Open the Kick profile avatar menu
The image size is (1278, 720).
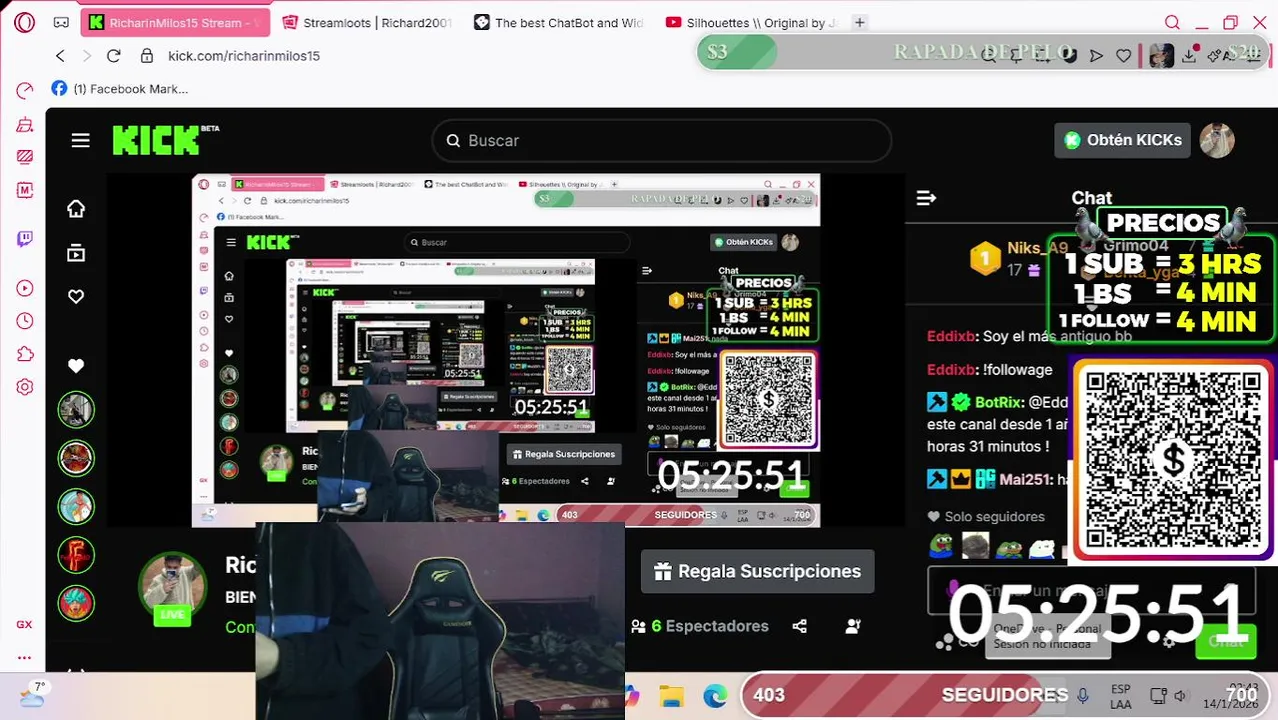[x=1217, y=141]
